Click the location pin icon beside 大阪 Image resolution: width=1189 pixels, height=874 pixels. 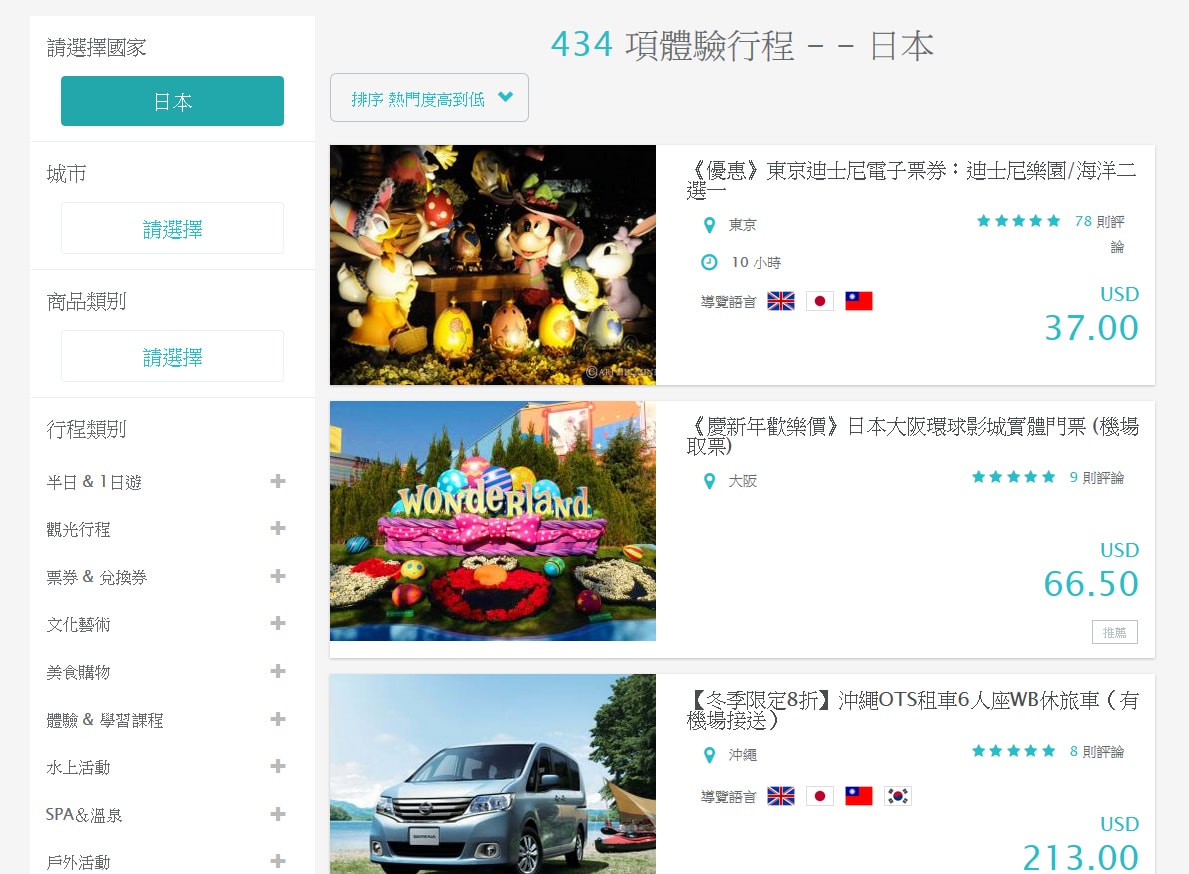pyautogui.click(x=710, y=481)
